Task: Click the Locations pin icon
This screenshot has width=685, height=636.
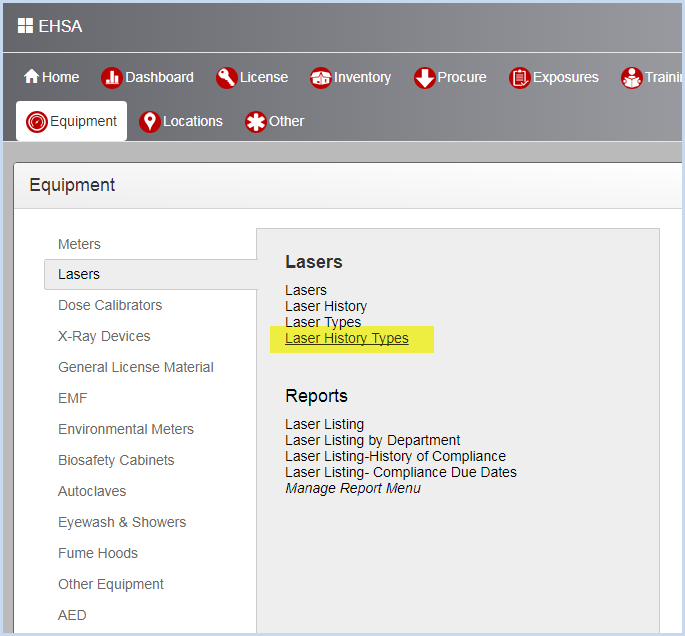Action: coord(149,121)
